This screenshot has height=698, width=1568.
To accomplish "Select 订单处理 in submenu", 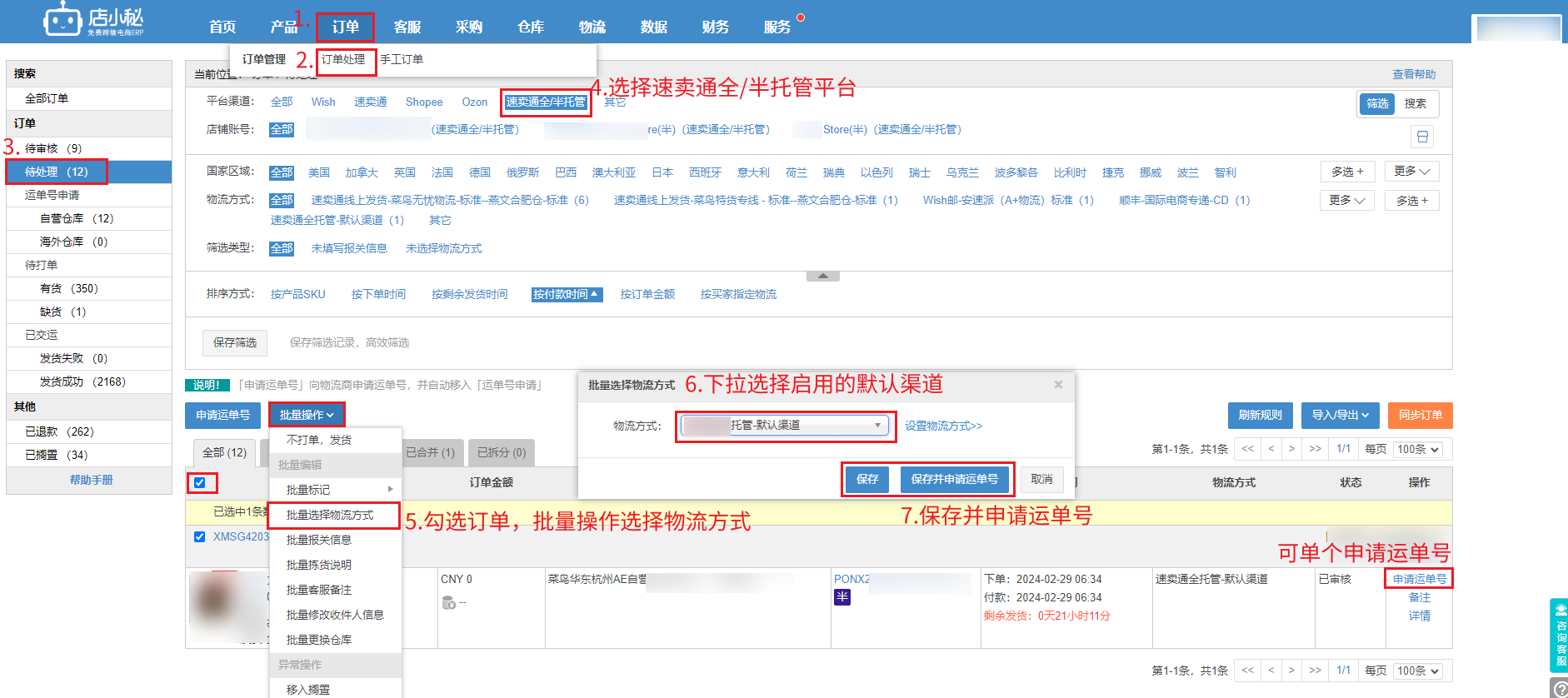I will 343,59.
